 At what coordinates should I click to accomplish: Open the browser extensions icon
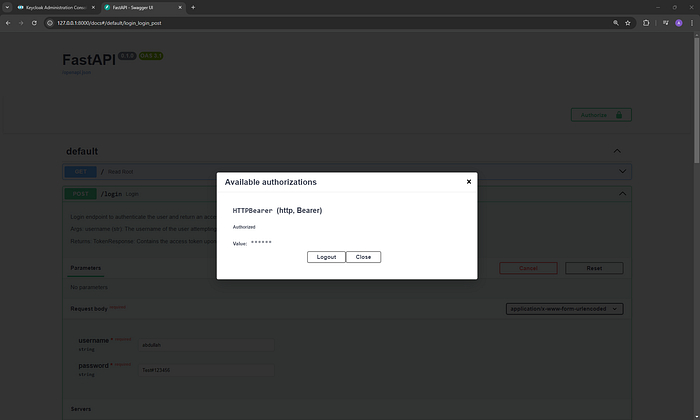(x=646, y=23)
